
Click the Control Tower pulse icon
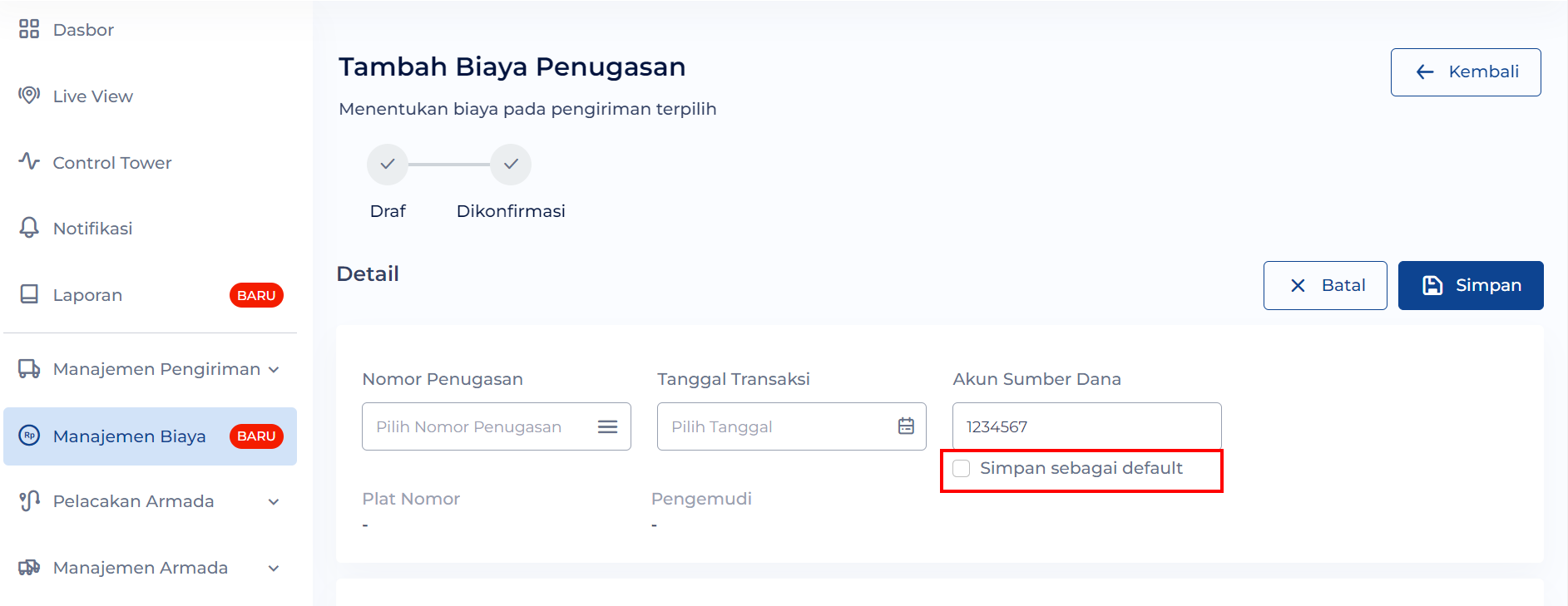29,161
